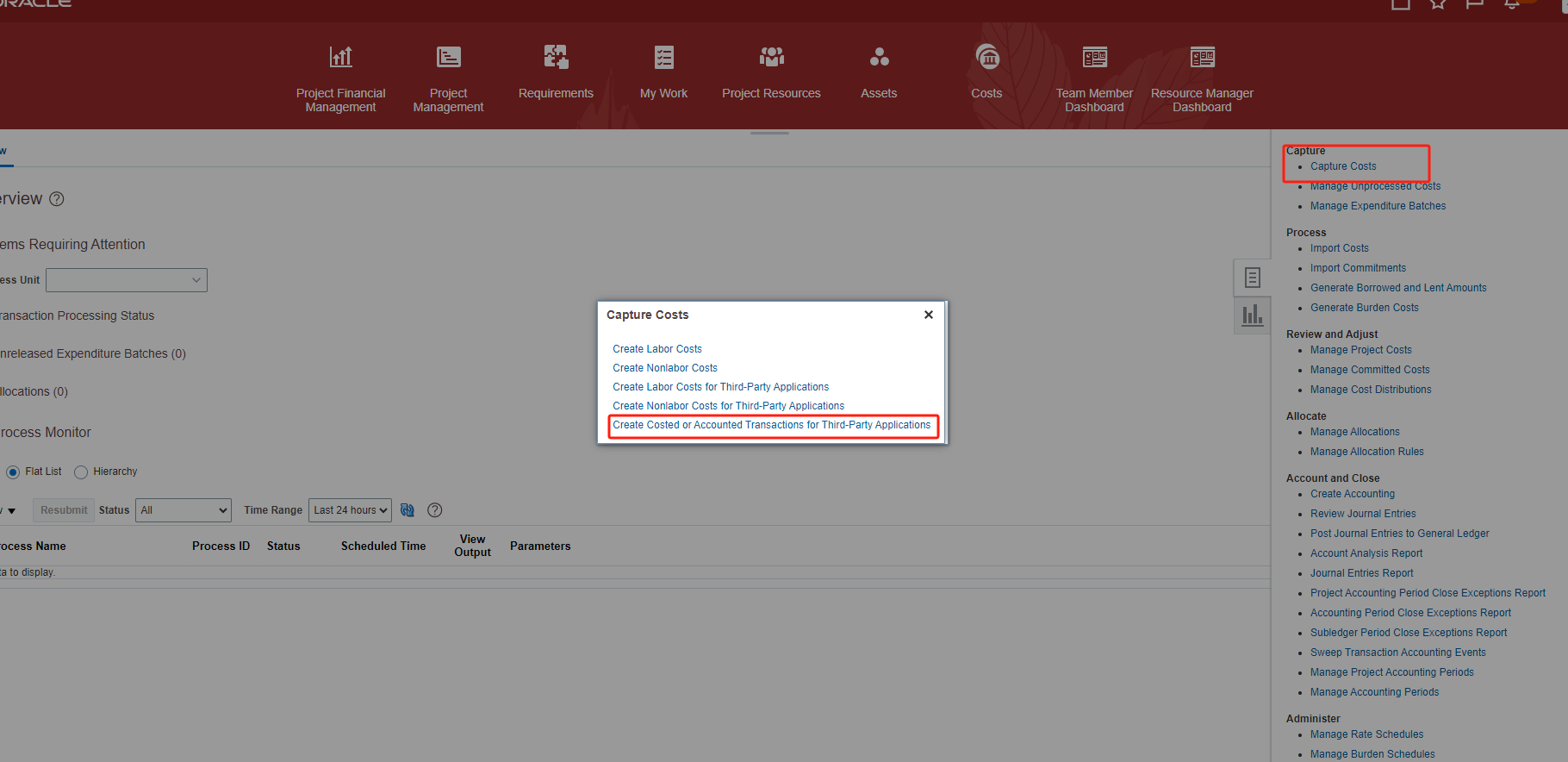Open the Time Range Last 24 hours dropdown

(350, 510)
